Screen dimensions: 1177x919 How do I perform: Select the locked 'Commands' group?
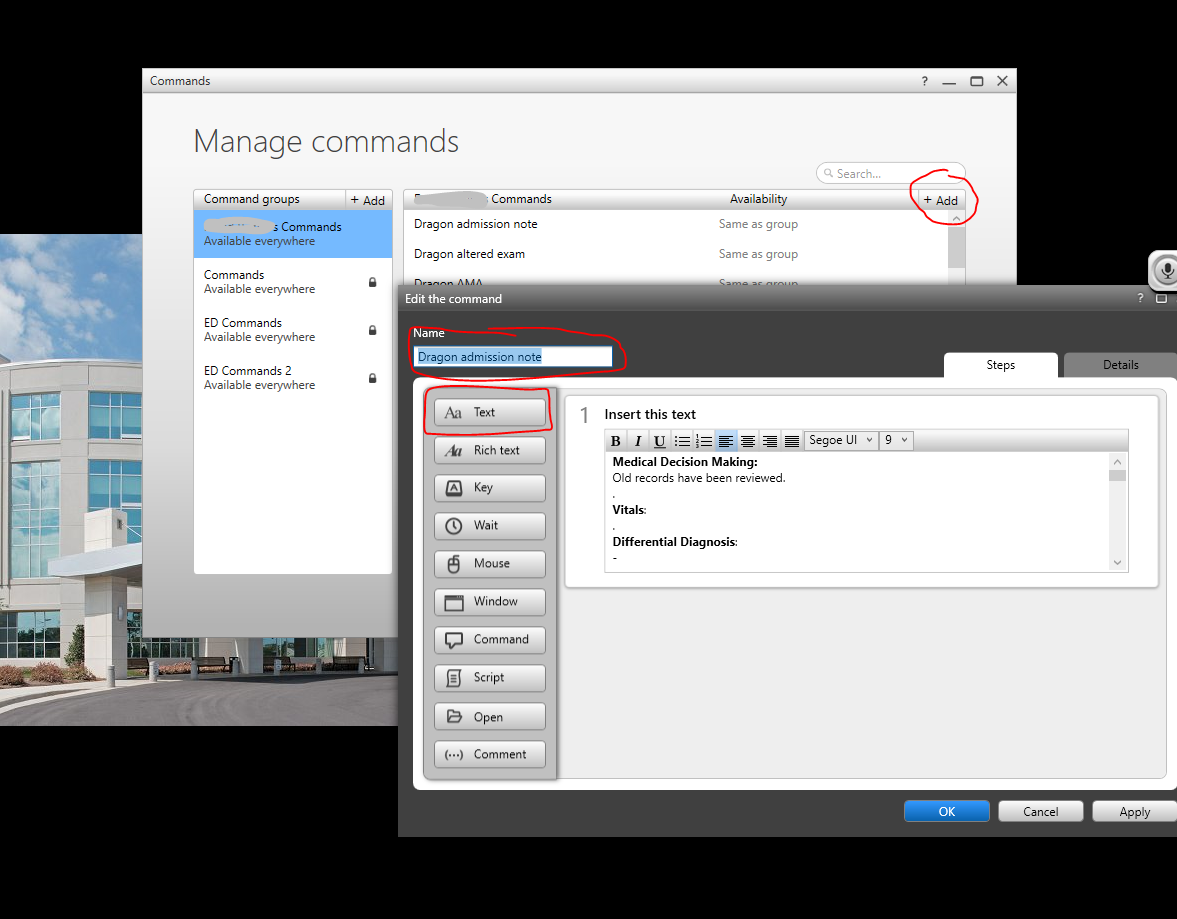(293, 282)
